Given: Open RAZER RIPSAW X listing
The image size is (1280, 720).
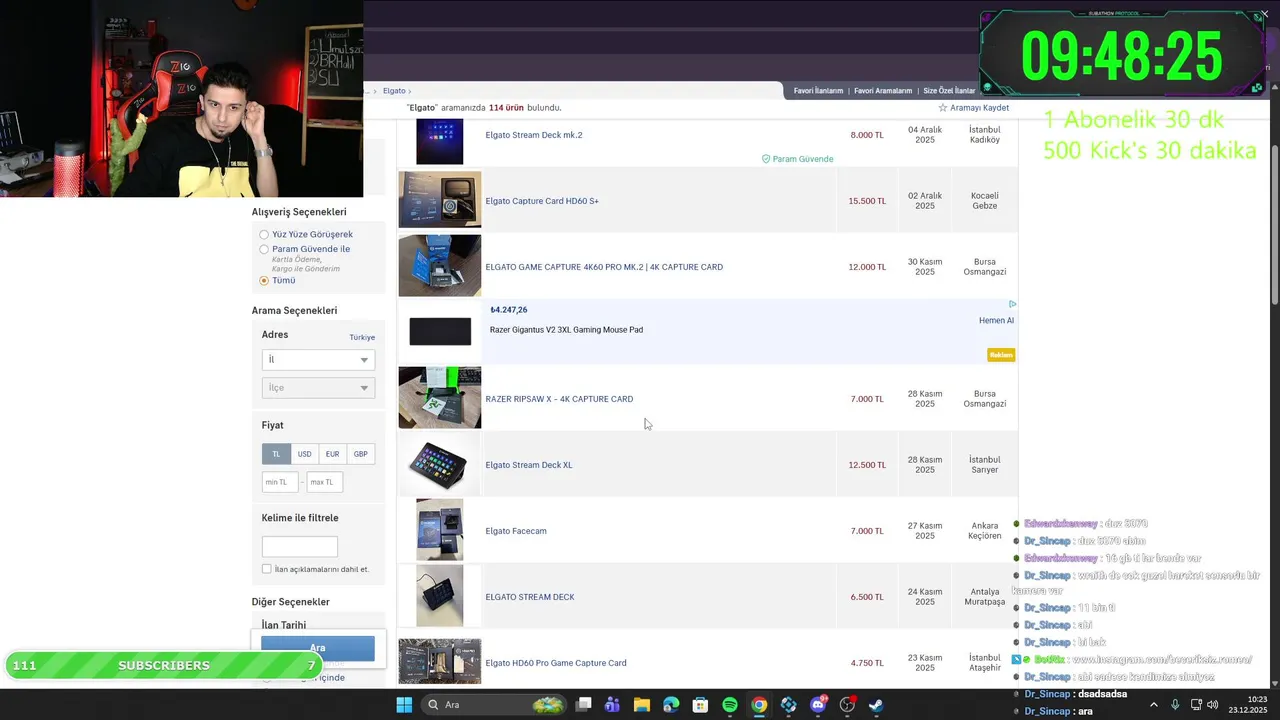Looking at the screenshot, I should (559, 399).
